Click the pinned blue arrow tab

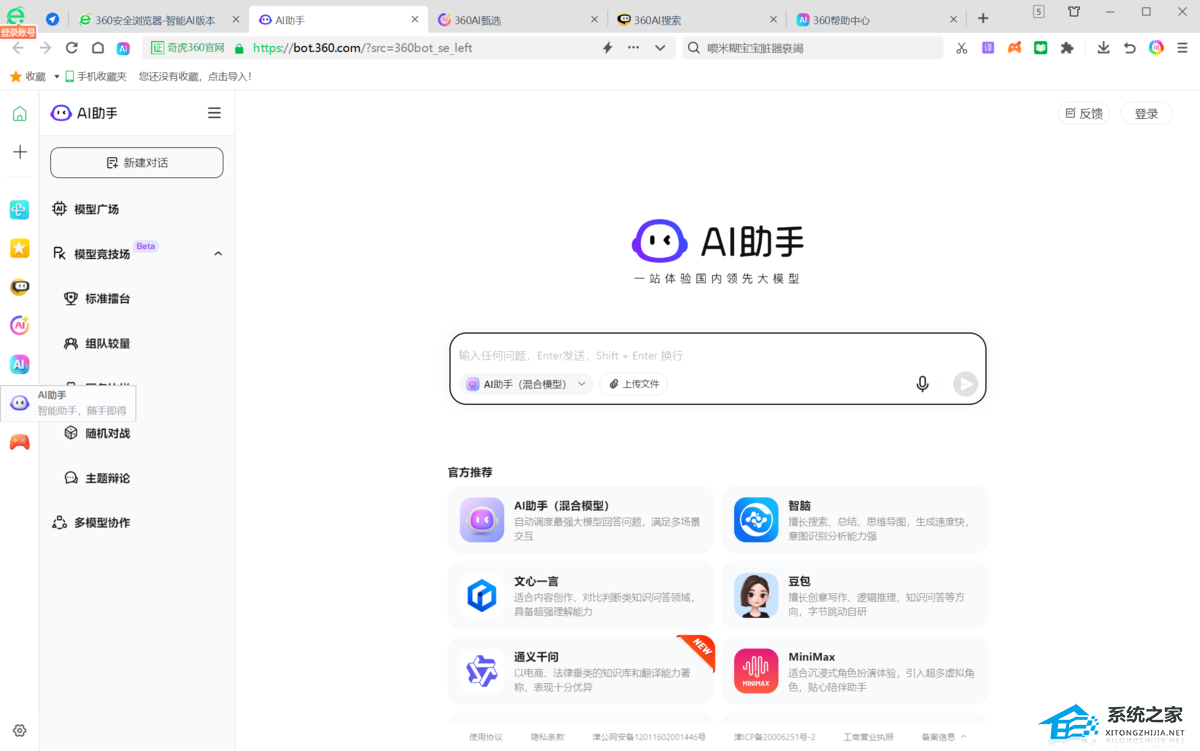(x=52, y=19)
